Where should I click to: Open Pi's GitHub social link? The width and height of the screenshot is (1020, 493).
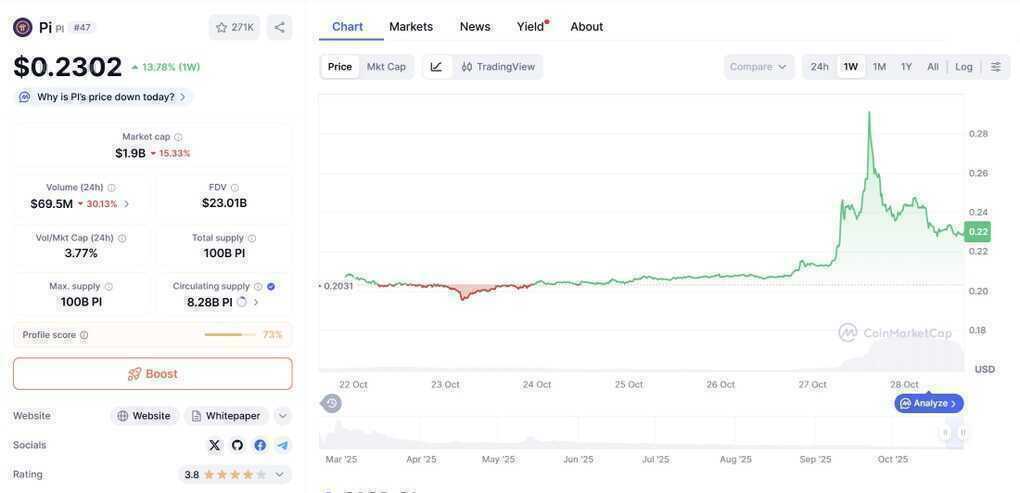(237, 445)
